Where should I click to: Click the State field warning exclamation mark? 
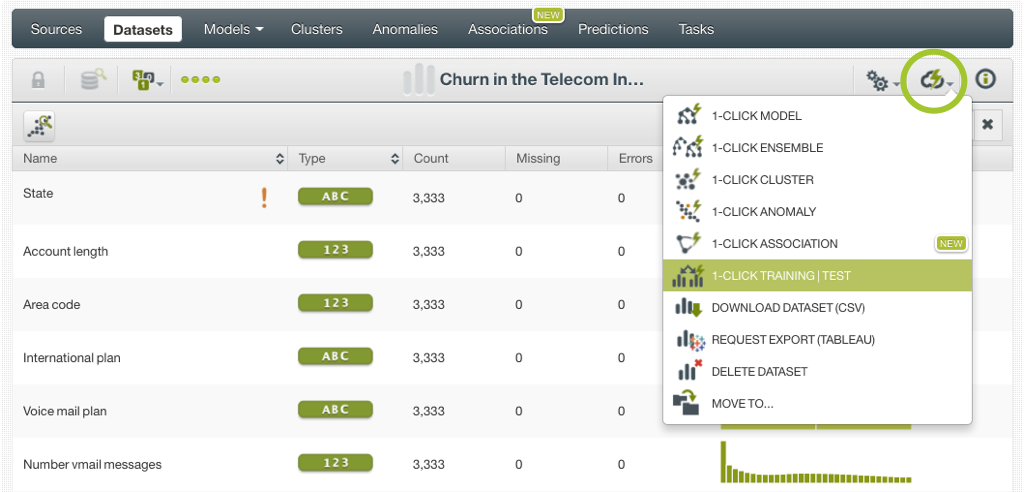(264, 197)
